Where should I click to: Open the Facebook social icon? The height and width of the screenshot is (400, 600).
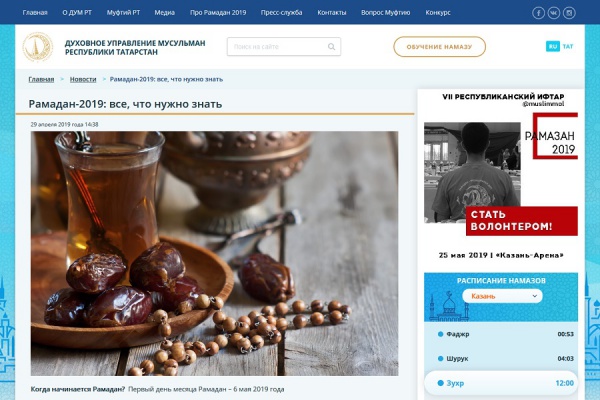coord(538,13)
